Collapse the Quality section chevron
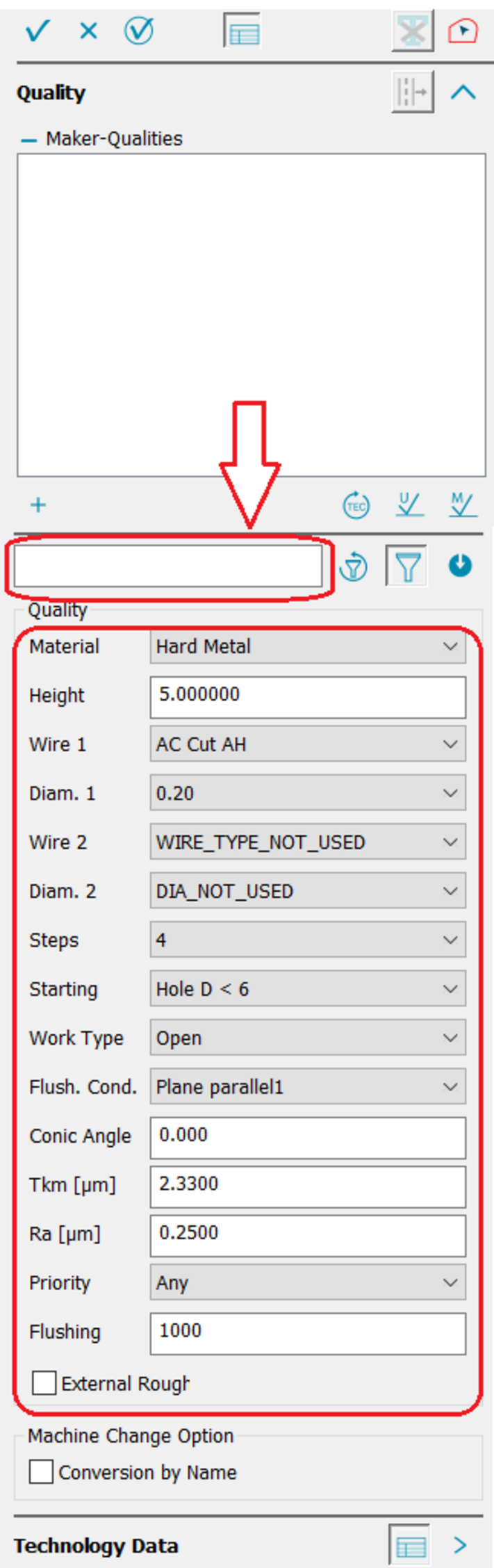 463,92
